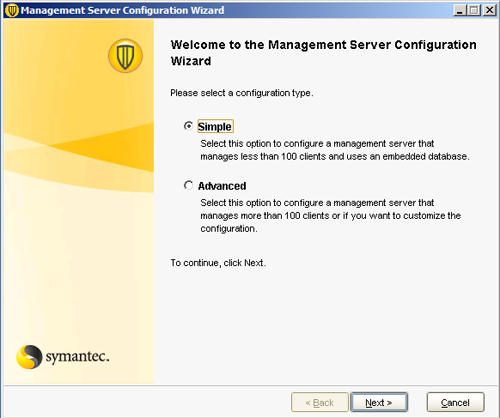This screenshot has width=500, height=418.
Task: Click the 'Welcome to the Management Server Configuration Wizard' heading
Action: (x=323, y=53)
